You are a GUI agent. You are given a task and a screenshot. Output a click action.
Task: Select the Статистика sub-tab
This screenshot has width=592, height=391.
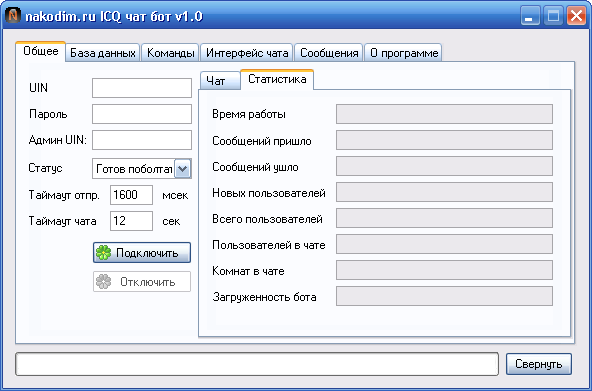pos(277,80)
